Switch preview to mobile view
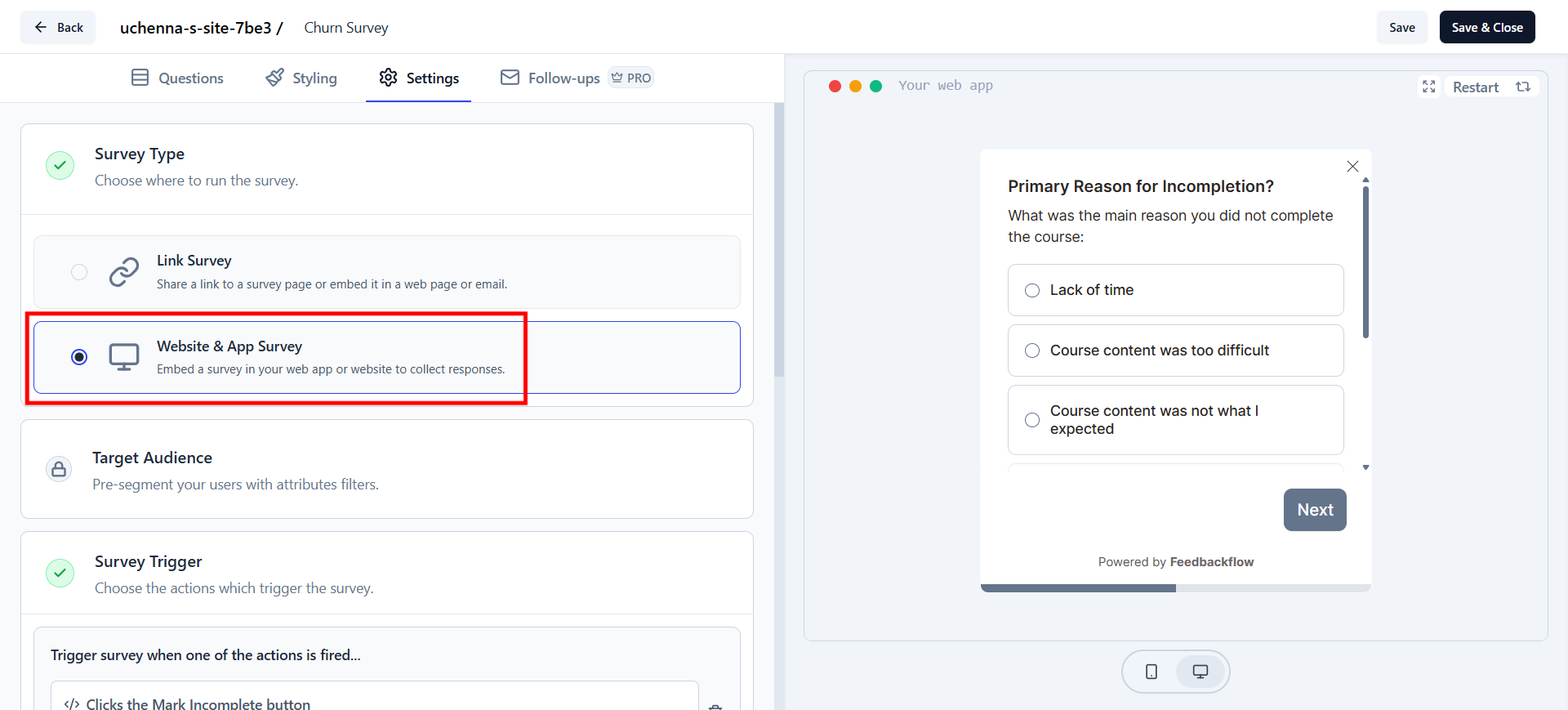The width and height of the screenshot is (1568, 710). pos(1151,672)
